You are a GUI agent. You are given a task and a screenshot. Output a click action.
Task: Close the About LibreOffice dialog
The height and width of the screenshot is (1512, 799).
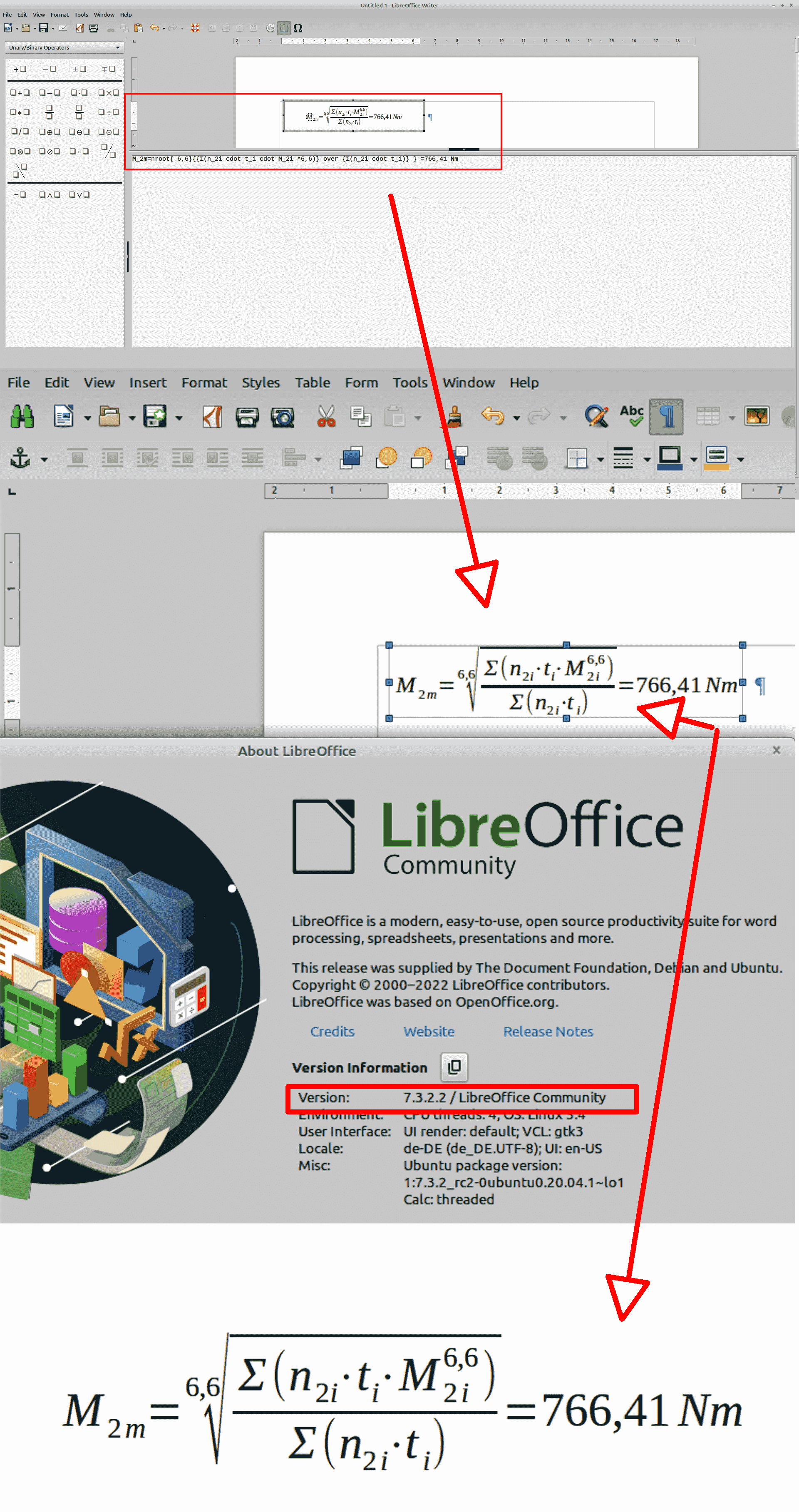[x=777, y=750]
